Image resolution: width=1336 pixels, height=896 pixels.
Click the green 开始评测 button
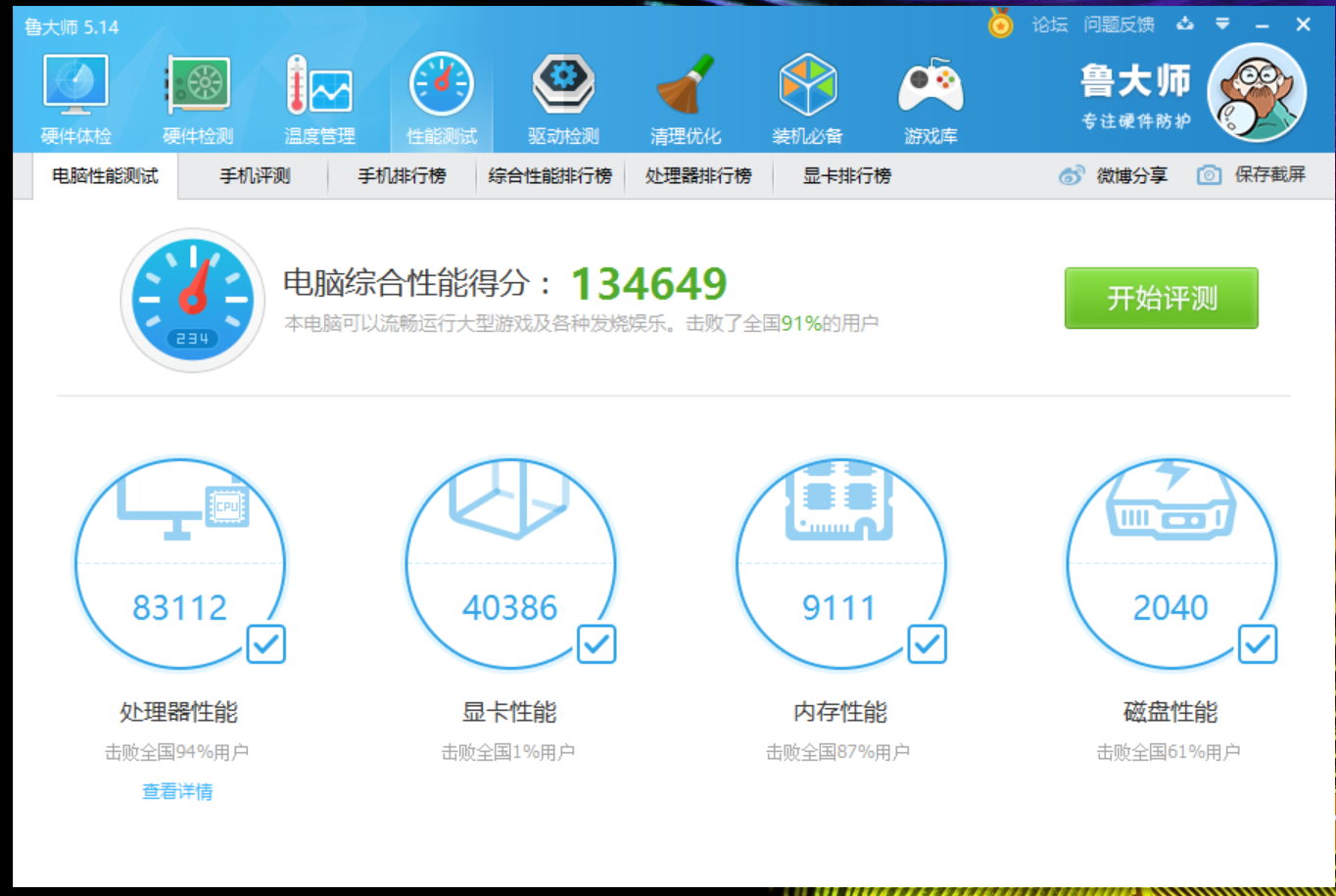1162,298
